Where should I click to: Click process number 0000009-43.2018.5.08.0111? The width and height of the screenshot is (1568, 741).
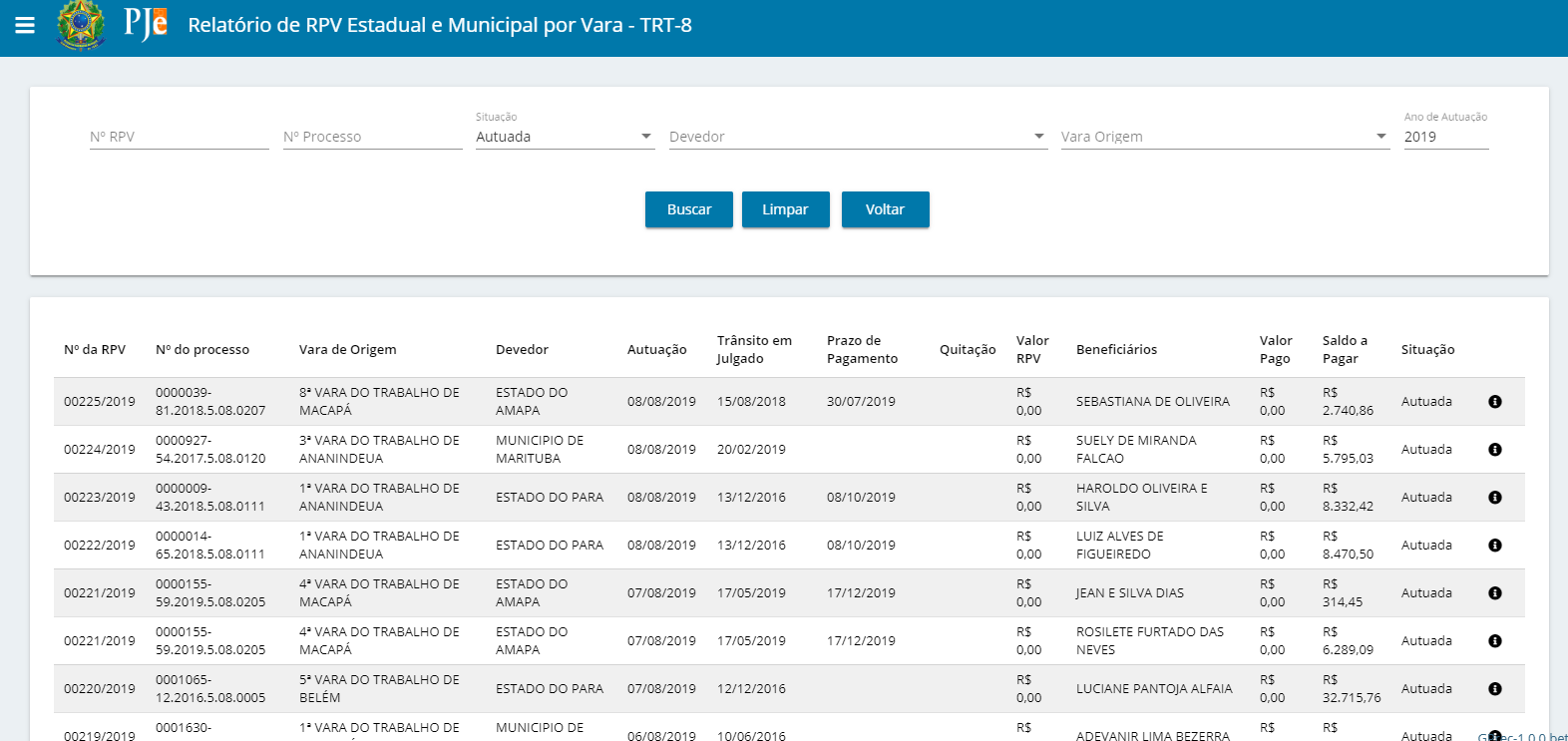tap(210, 498)
